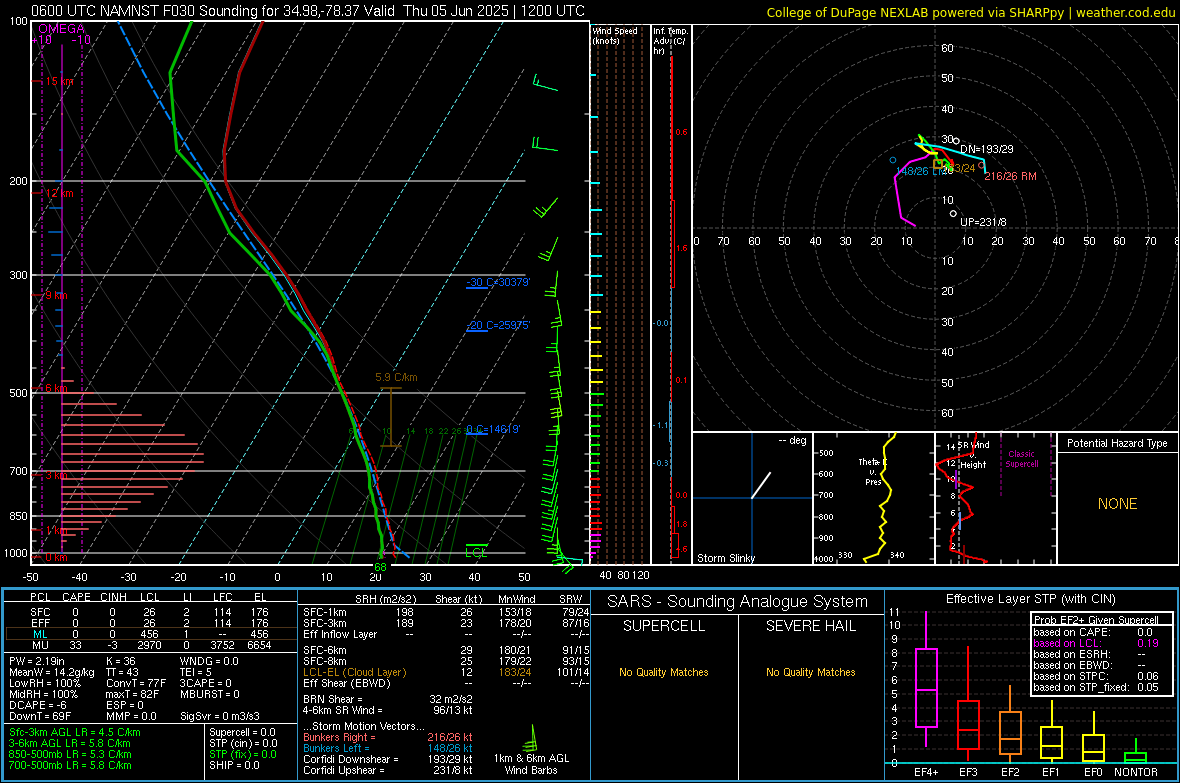
Task: Click the 'Theta-E v. Pres' panel label
Action: pos(872,471)
